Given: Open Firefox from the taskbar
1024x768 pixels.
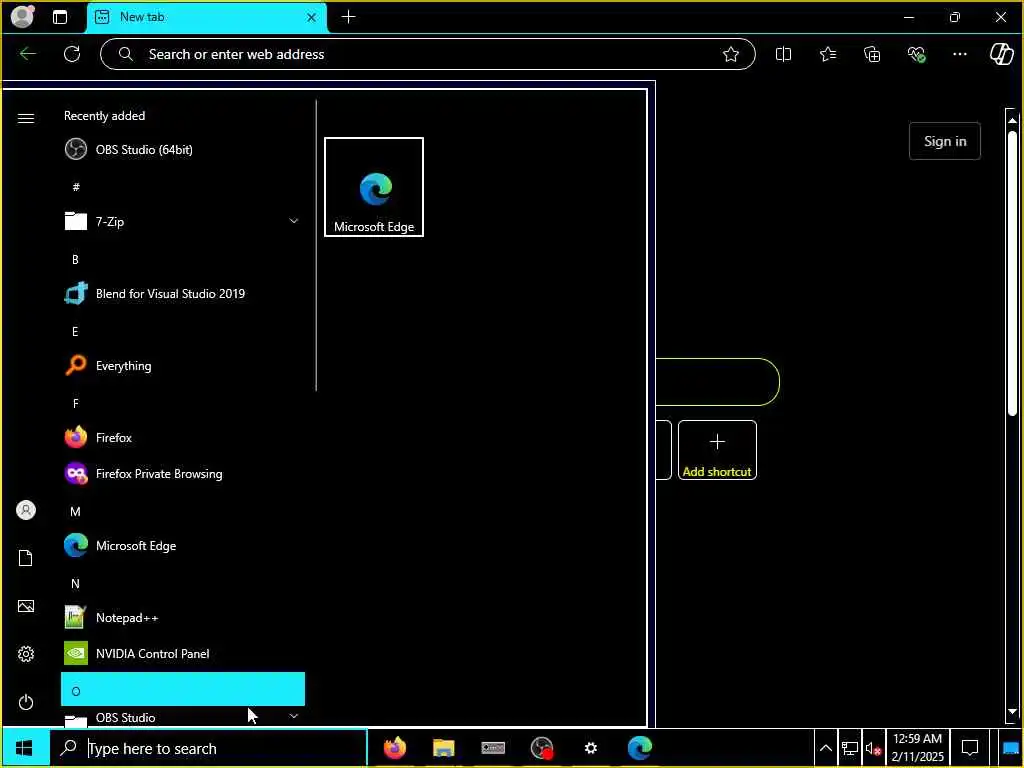Looking at the screenshot, I should 394,748.
